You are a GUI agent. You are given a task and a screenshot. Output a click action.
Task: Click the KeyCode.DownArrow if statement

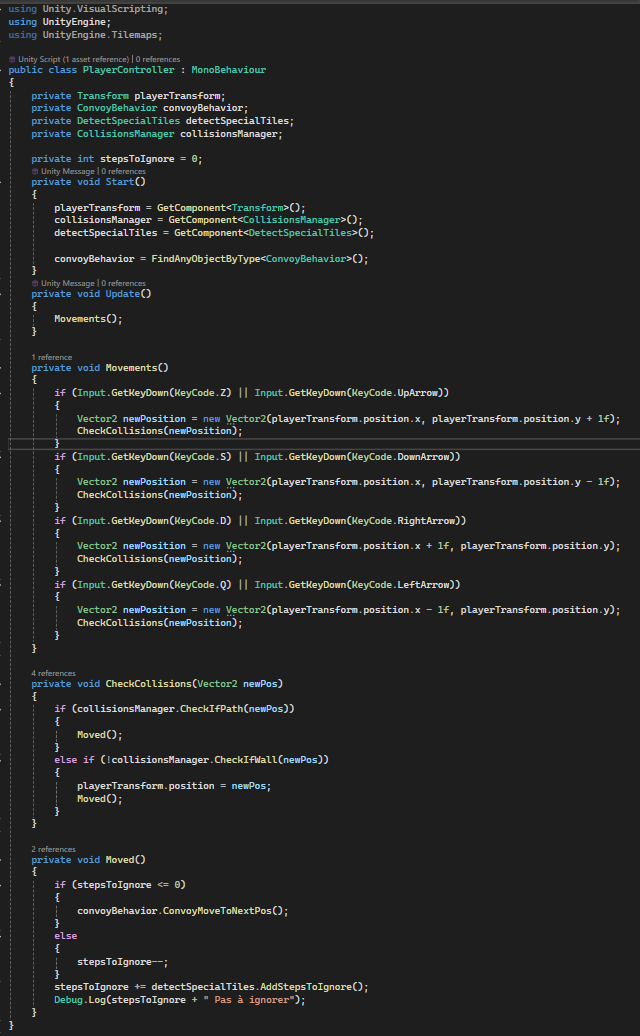point(258,457)
